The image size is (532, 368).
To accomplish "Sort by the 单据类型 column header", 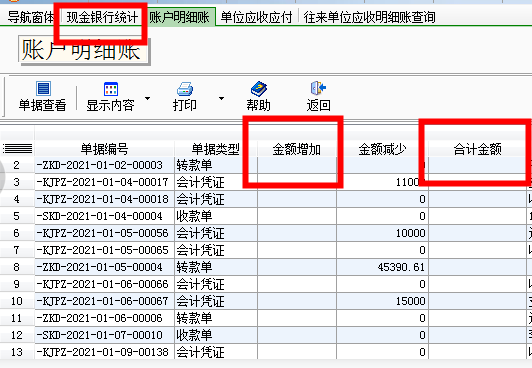I will pyautogui.click(x=215, y=149).
